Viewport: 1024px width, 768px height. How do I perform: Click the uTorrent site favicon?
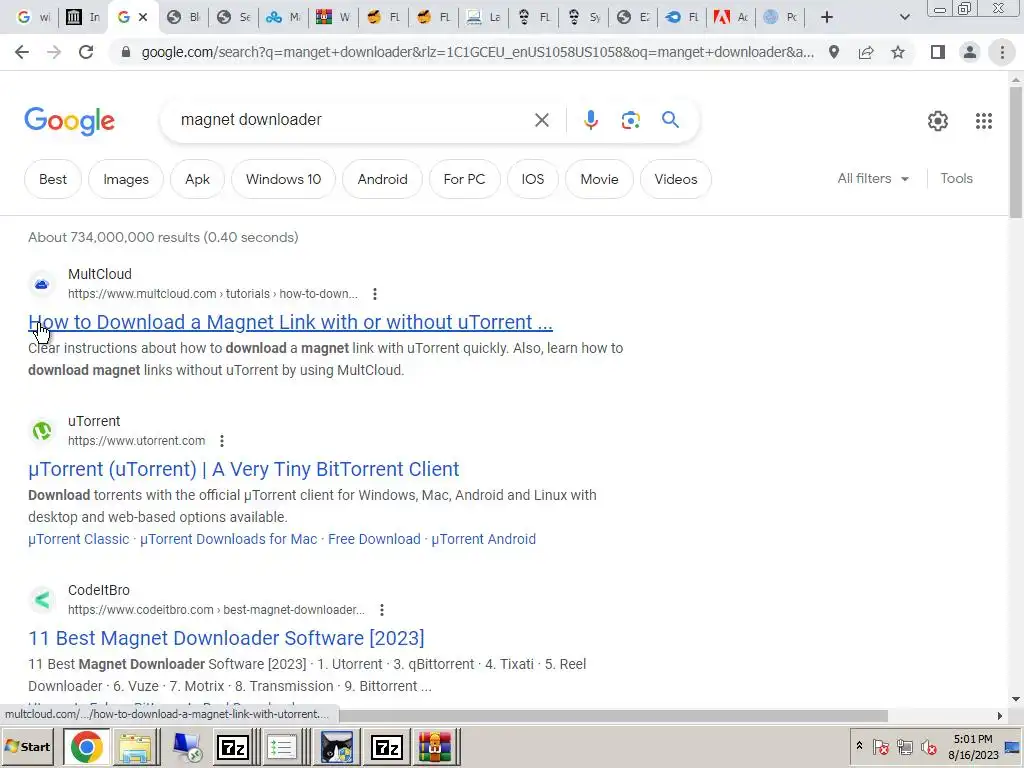pos(42,431)
